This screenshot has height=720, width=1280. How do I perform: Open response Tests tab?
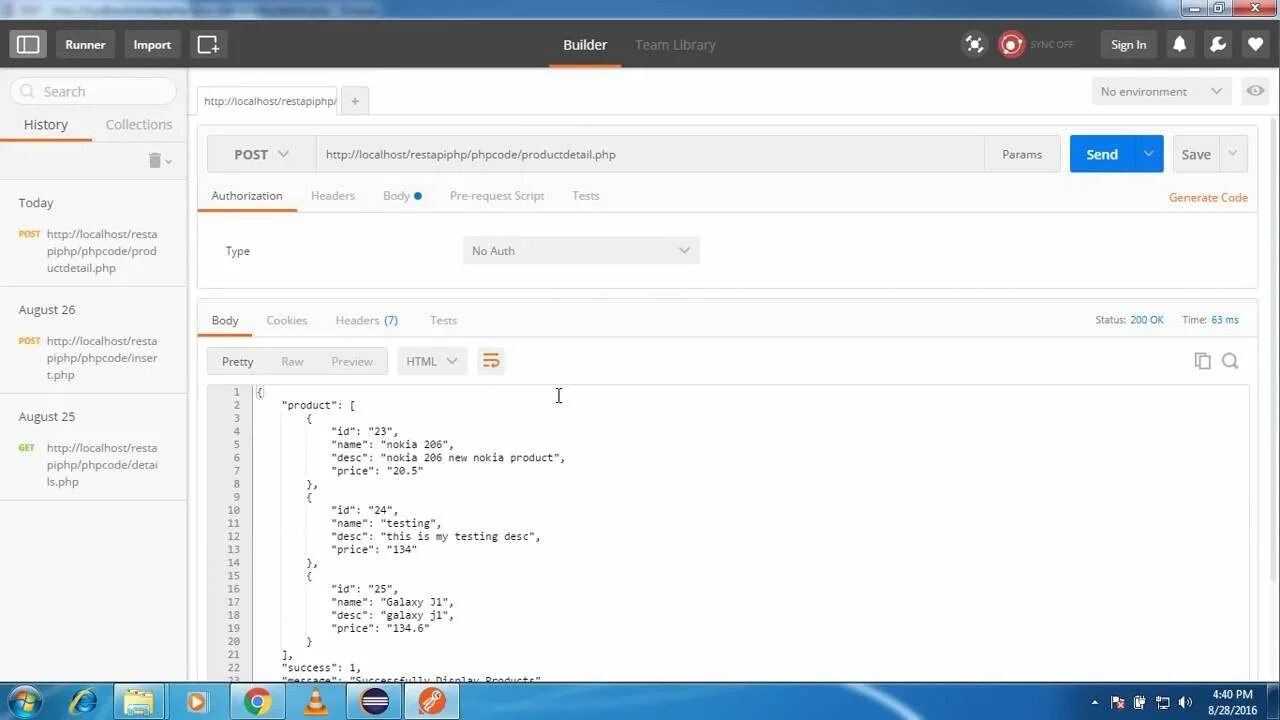(x=444, y=320)
